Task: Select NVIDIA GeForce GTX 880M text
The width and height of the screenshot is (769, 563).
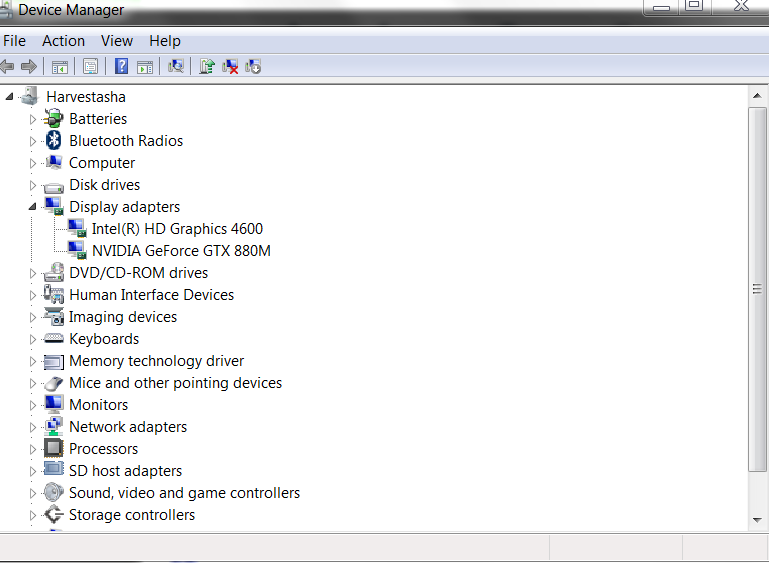Action: pos(181,251)
